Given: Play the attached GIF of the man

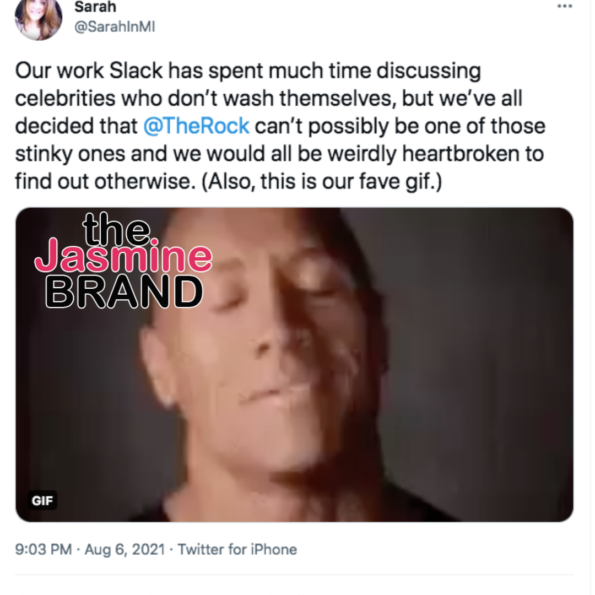Looking at the screenshot, I should point(294,365).
